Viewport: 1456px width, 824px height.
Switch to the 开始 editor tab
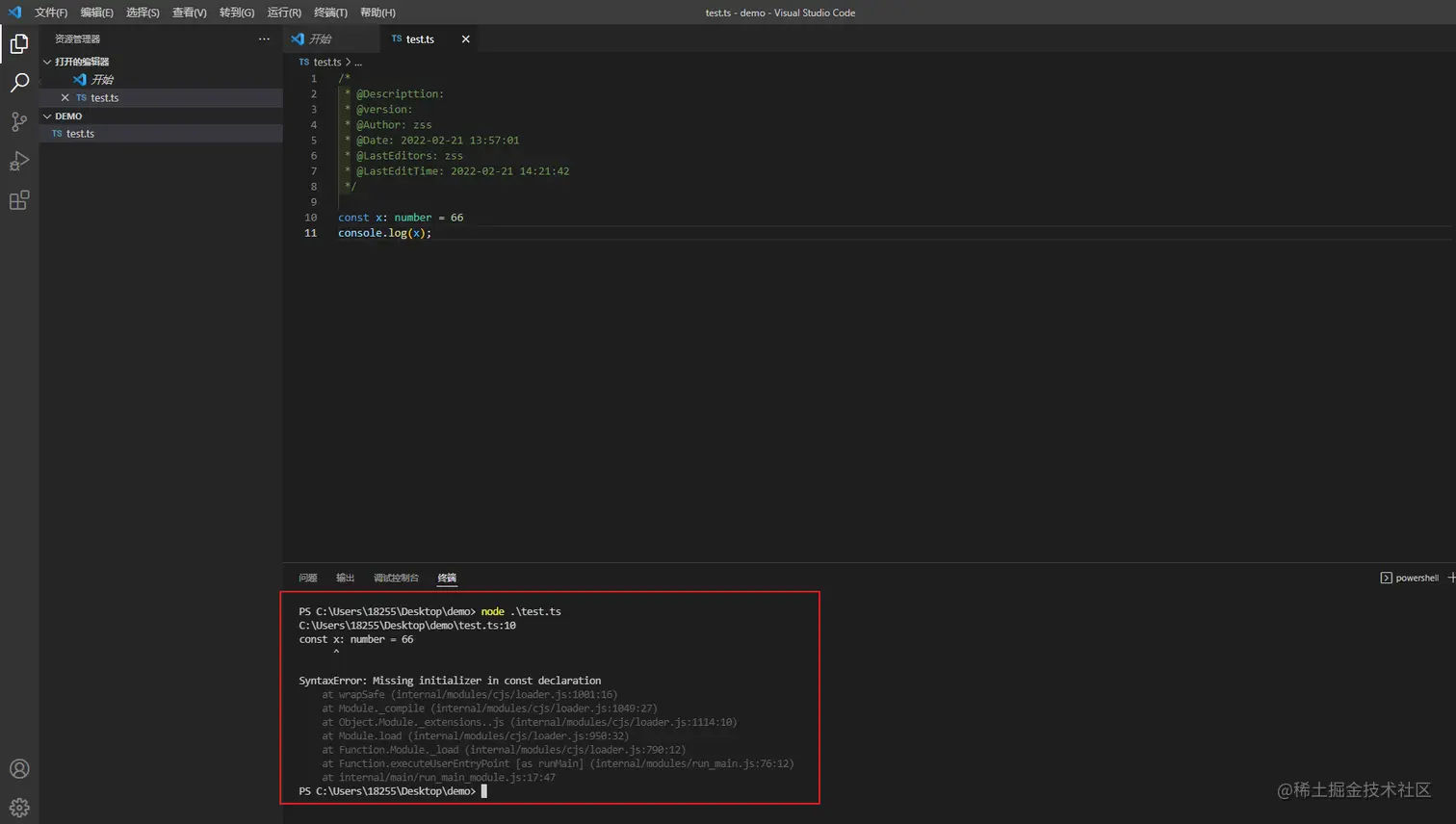332,39
